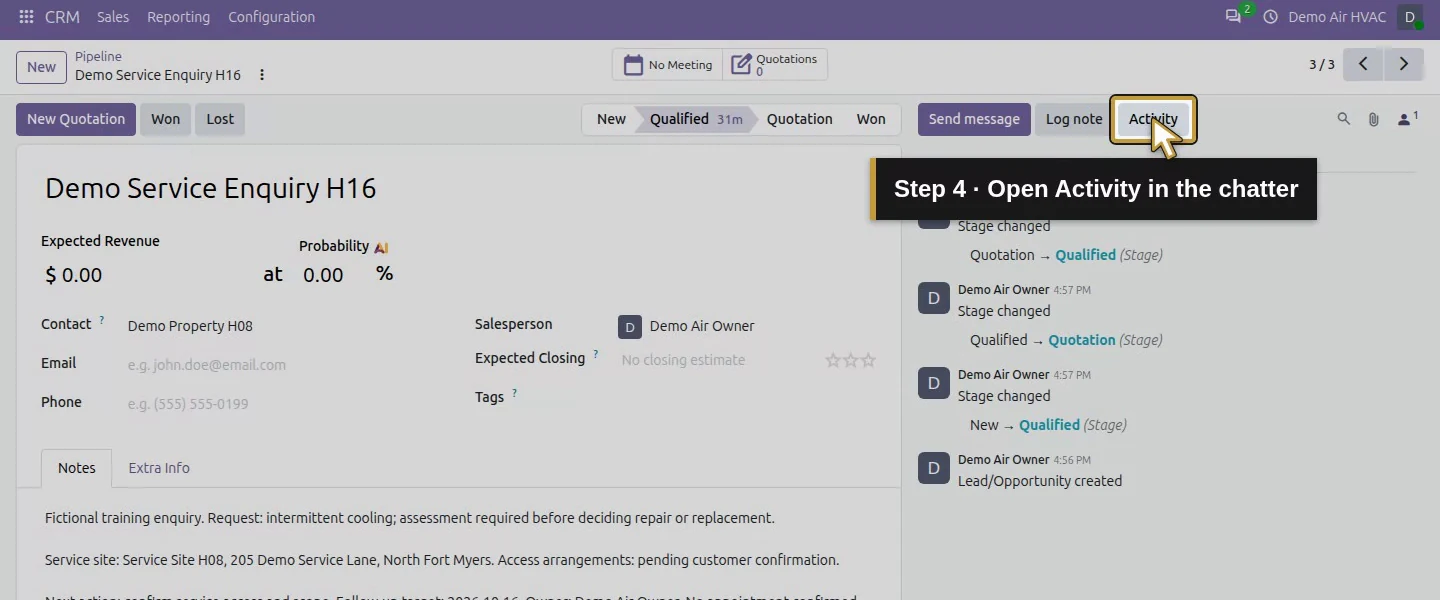The width and height of the screenshot is (1440, 600).
Task: Click the New Quotation button
Action: 76,119
